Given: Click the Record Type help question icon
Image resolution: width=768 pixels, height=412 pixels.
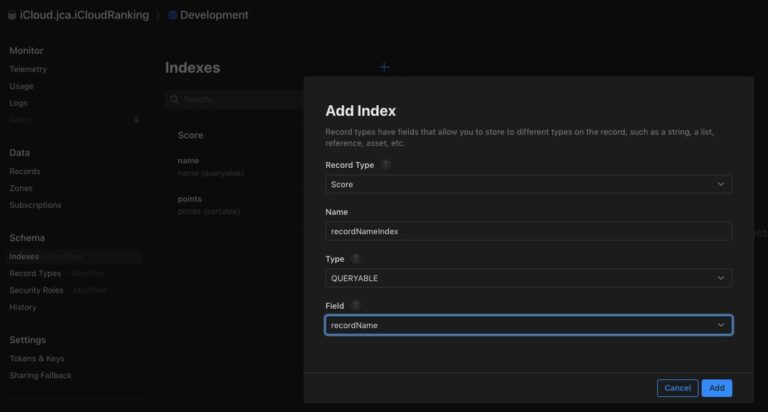Looking at the screenshot, I should pyautogui.click(x=385, y=165).
